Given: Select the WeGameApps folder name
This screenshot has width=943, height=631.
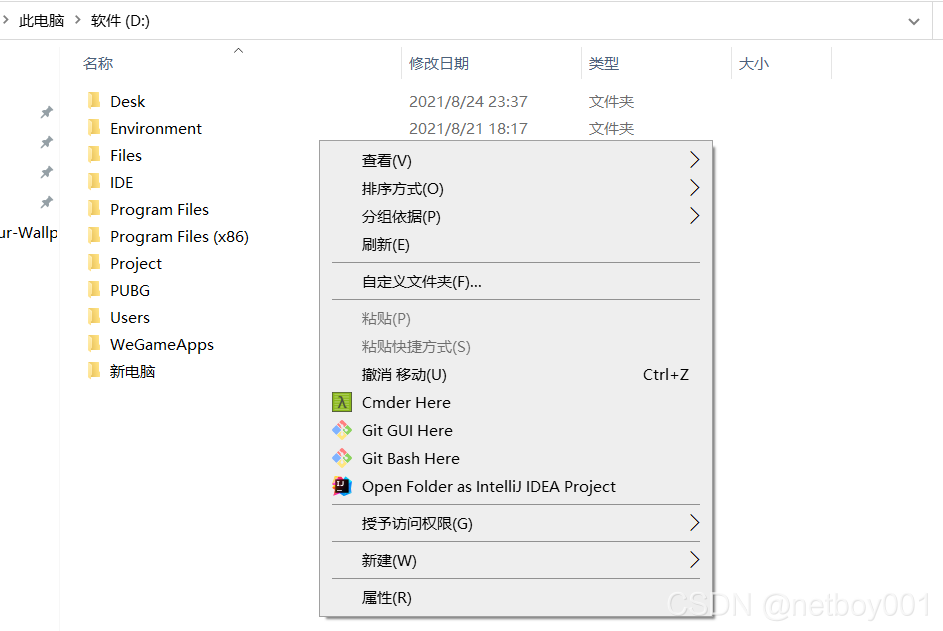Looking at the screenshot, I should coord(162,345).
